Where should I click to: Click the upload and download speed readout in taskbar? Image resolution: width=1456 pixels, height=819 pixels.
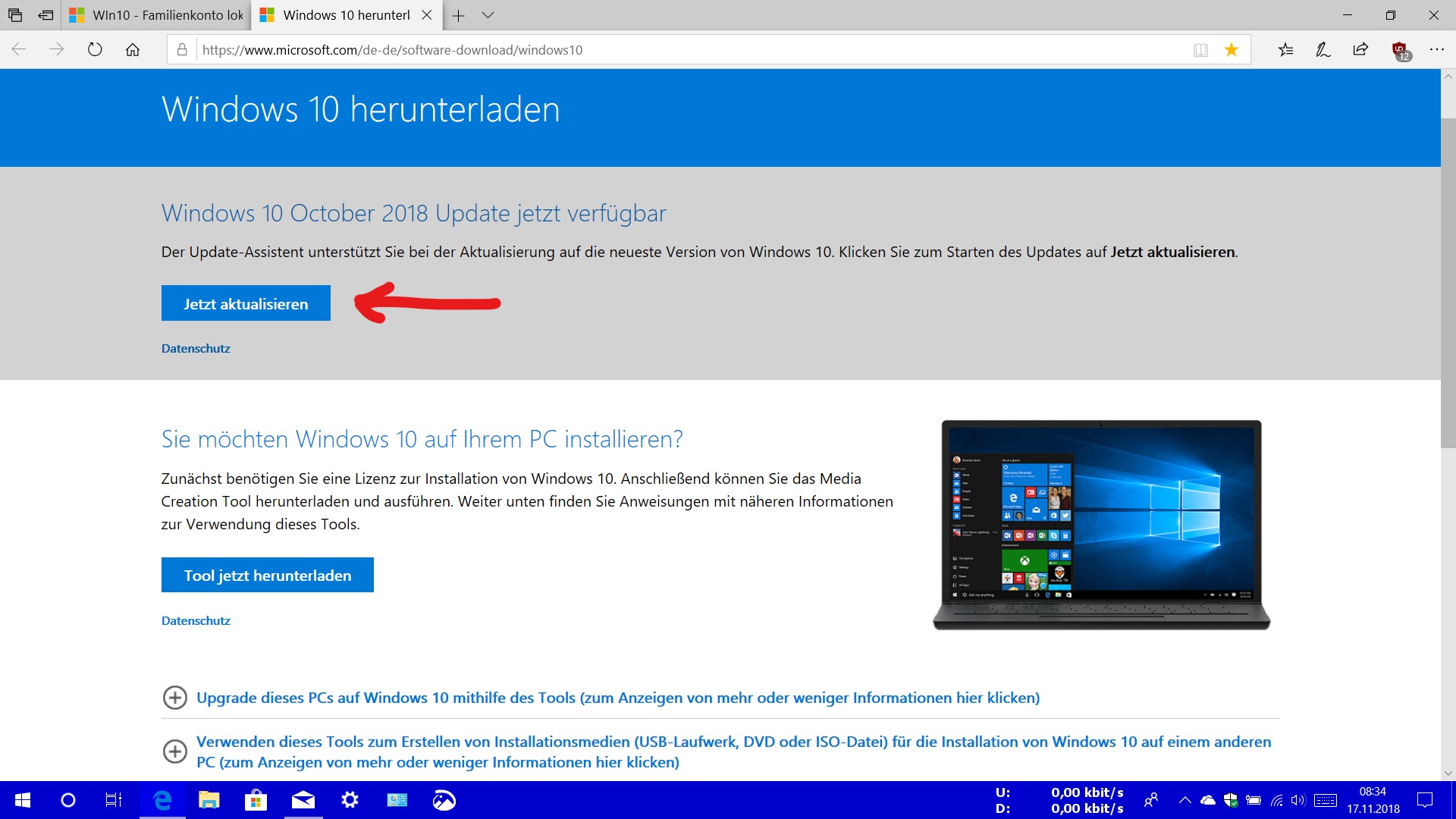(1060, 800)
